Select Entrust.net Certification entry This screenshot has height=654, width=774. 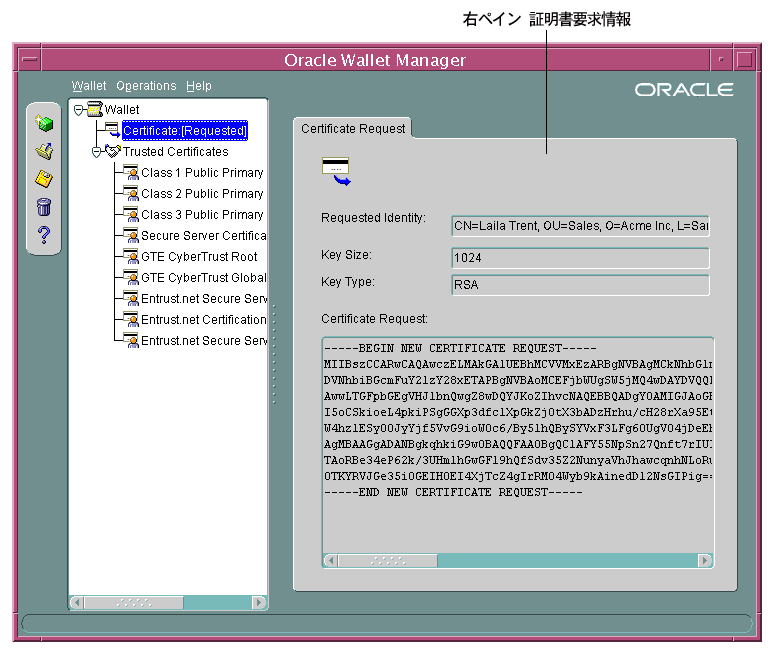(x=203, y=319)
